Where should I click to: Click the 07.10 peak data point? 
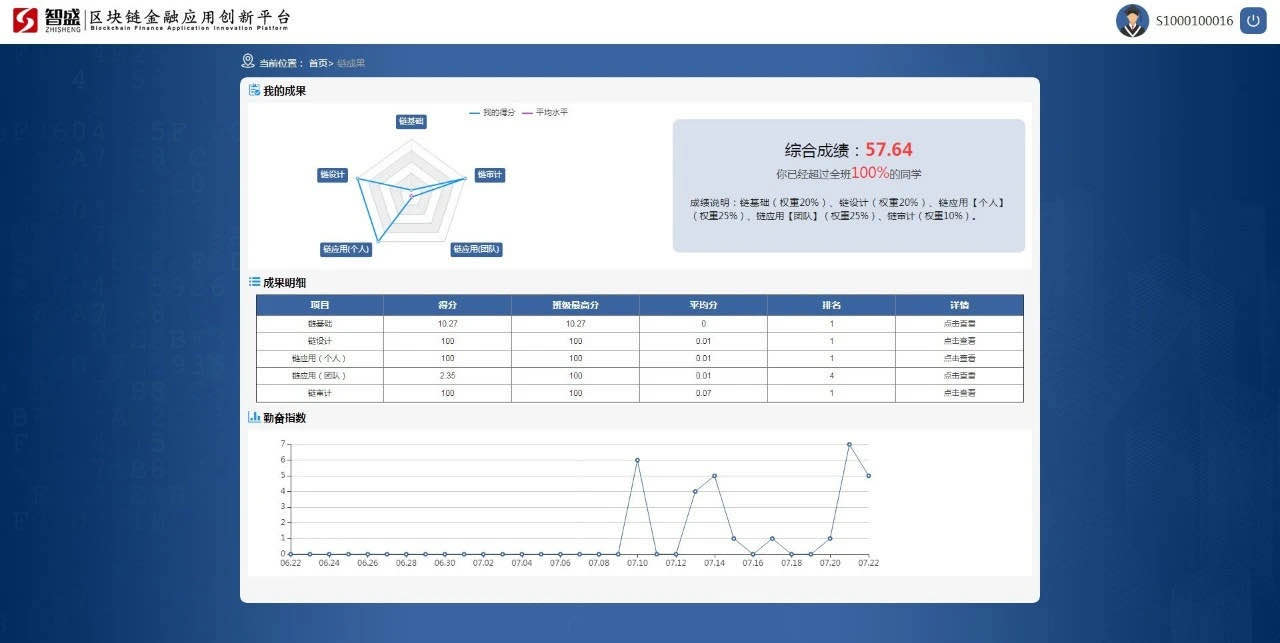point(637,460)
